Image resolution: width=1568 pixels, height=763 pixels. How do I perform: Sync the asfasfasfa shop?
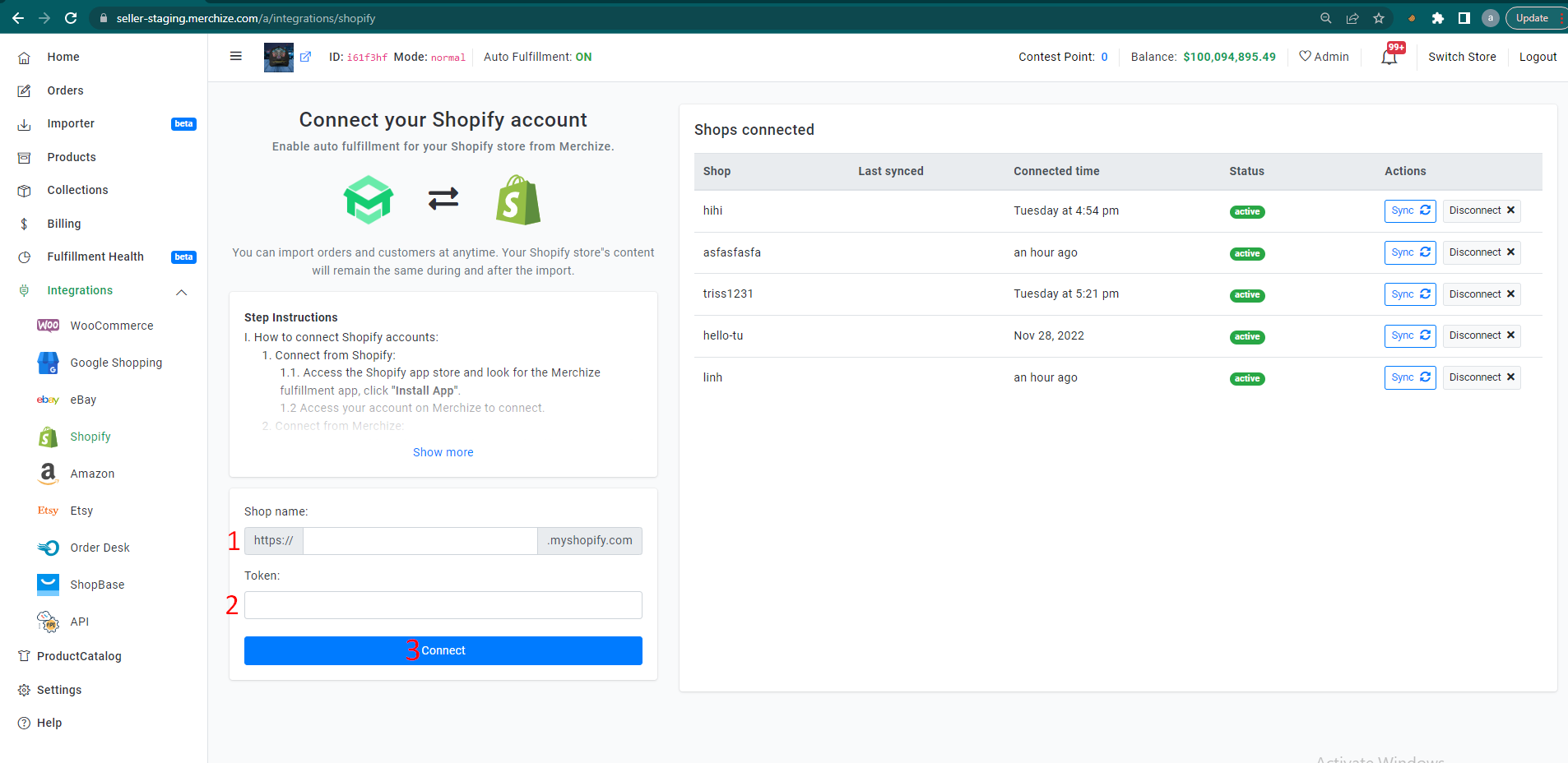(x=1410, y=252)
